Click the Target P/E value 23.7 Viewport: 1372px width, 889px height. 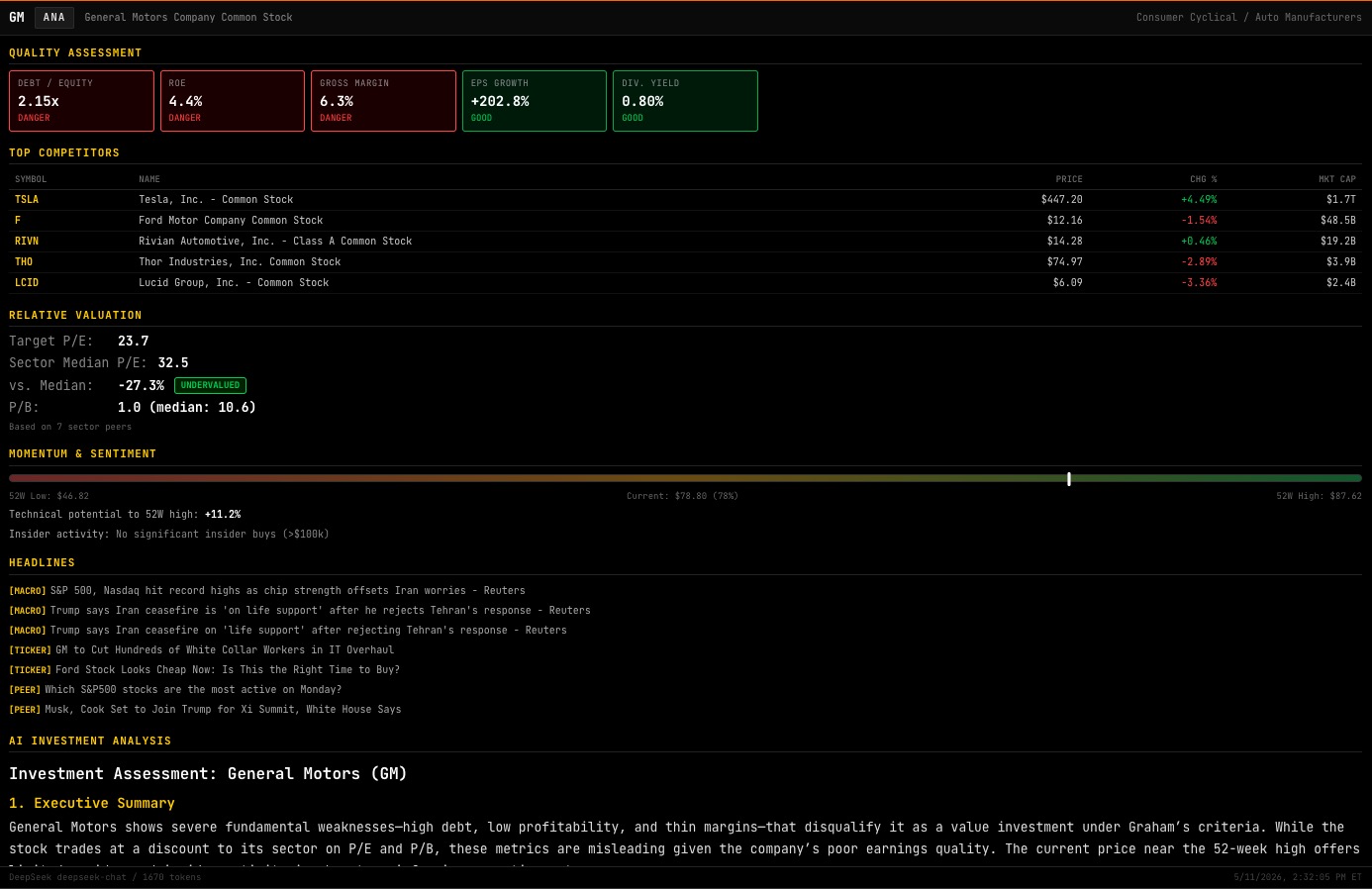tap(134, 341)
